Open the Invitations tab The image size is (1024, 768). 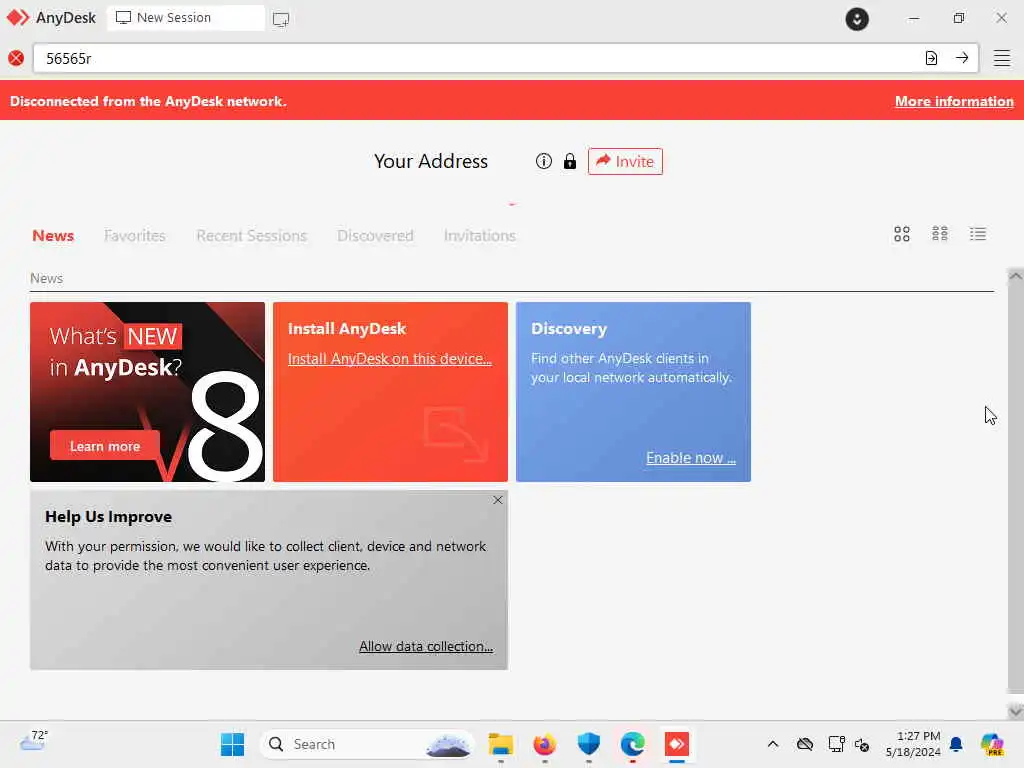click(479, 236)
